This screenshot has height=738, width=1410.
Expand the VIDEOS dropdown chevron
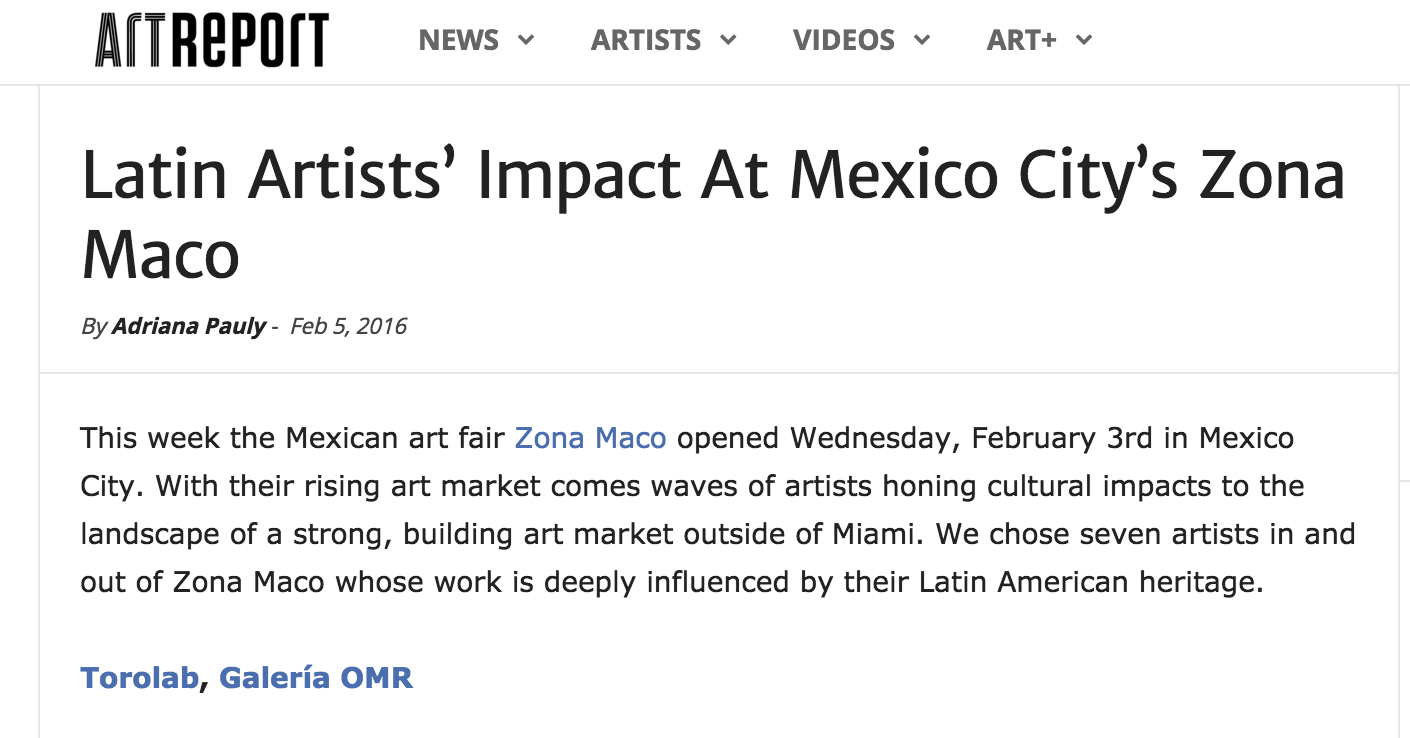[x=922, y=41]
